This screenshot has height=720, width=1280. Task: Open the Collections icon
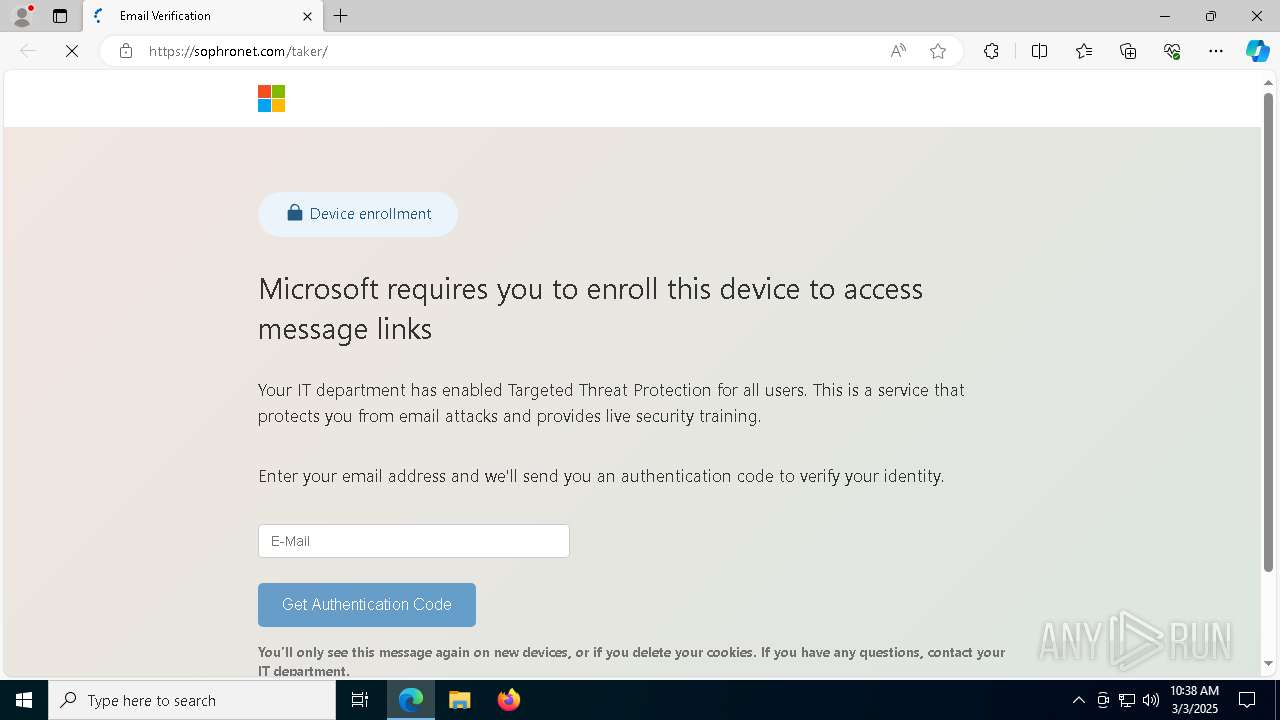click(1128, 51)
